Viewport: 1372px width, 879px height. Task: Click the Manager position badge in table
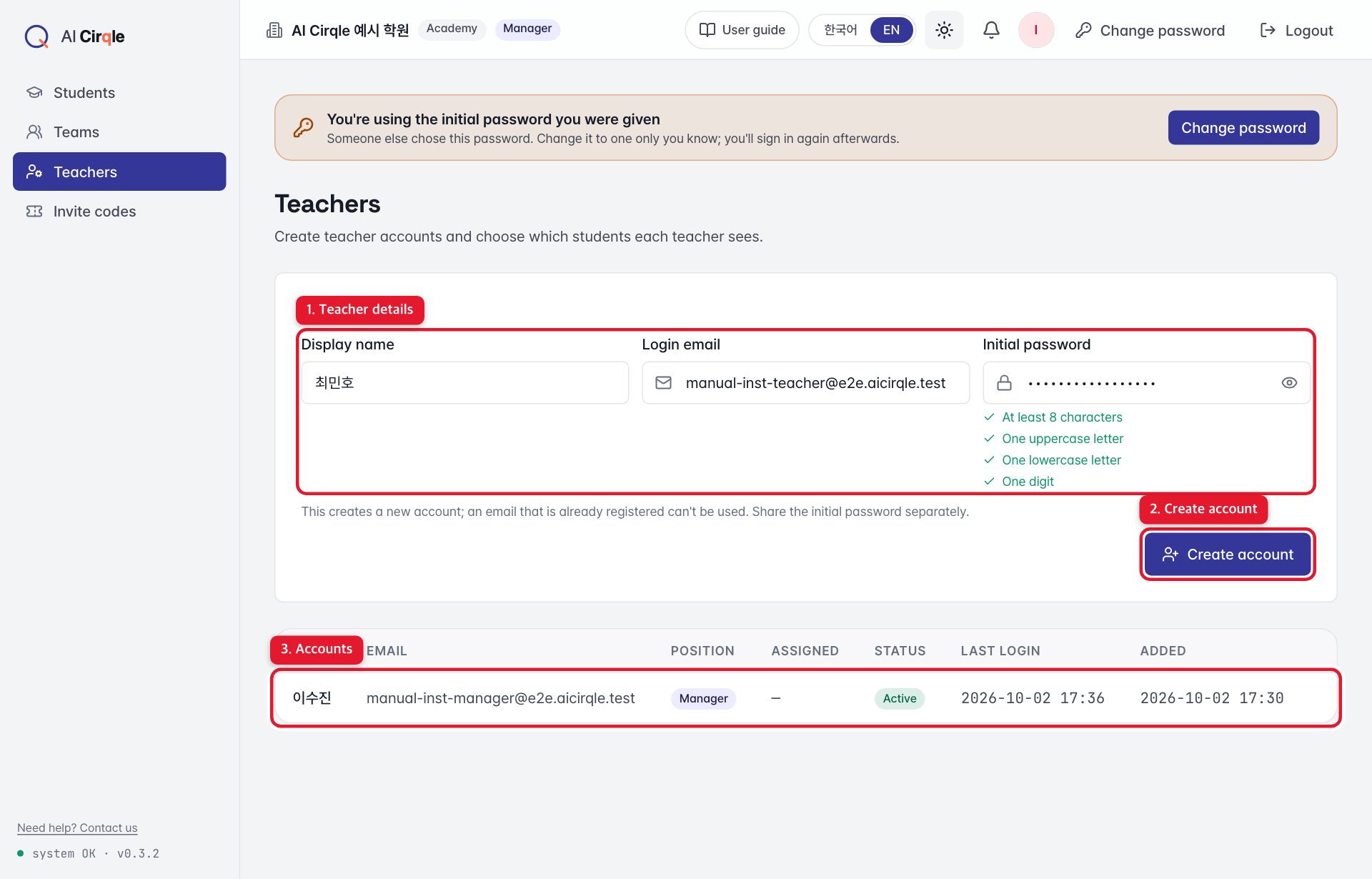tap(703, 698)
